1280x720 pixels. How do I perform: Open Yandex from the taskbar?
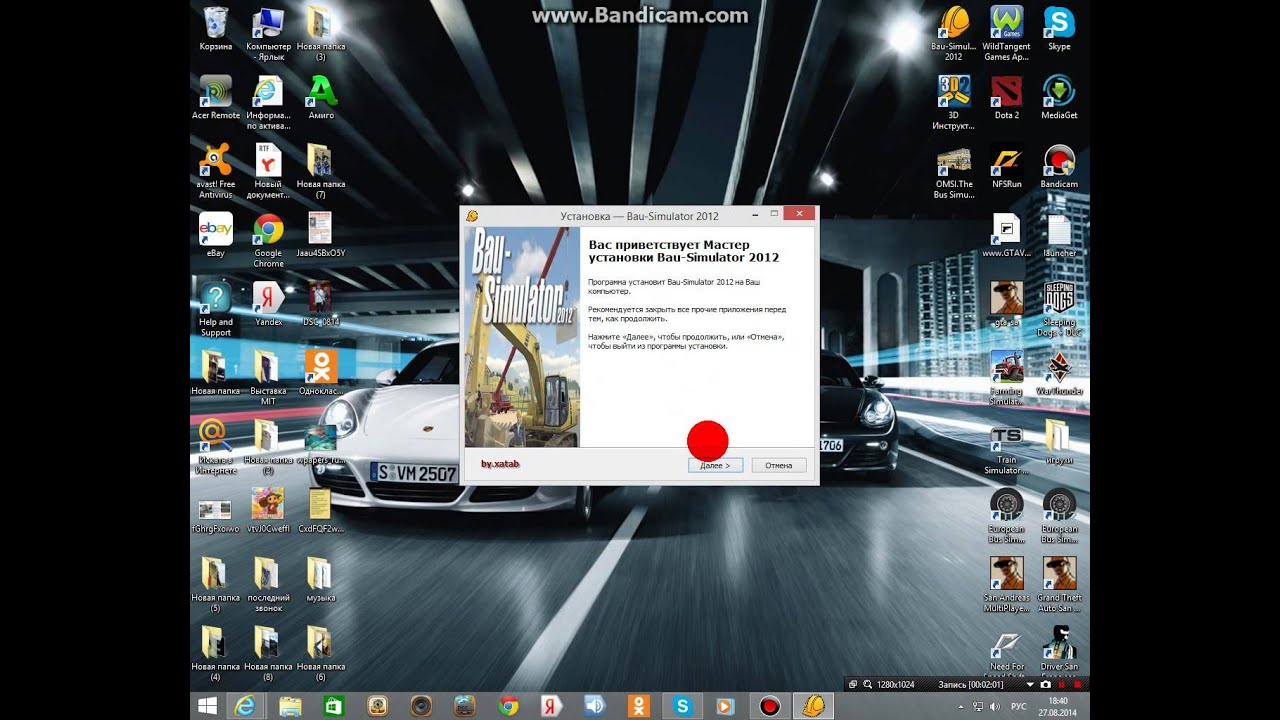pyautogui.click(x=551, y=706)
